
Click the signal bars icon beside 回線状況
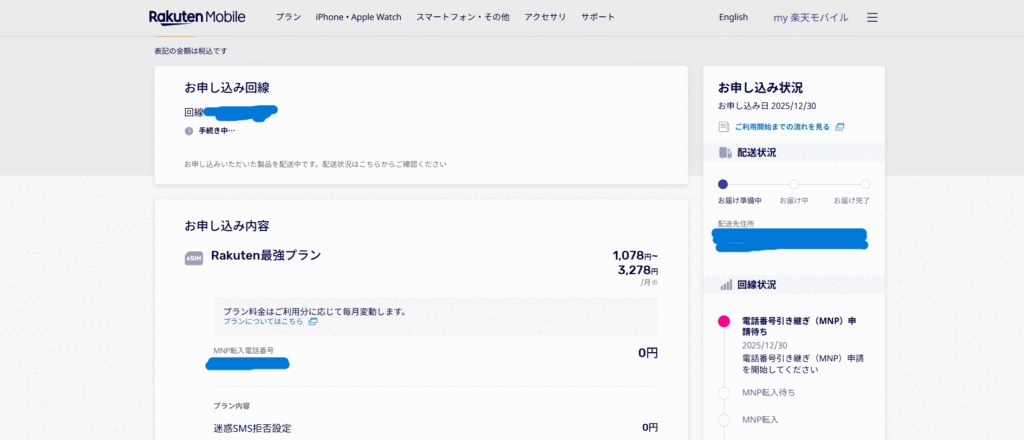point(725,285)
